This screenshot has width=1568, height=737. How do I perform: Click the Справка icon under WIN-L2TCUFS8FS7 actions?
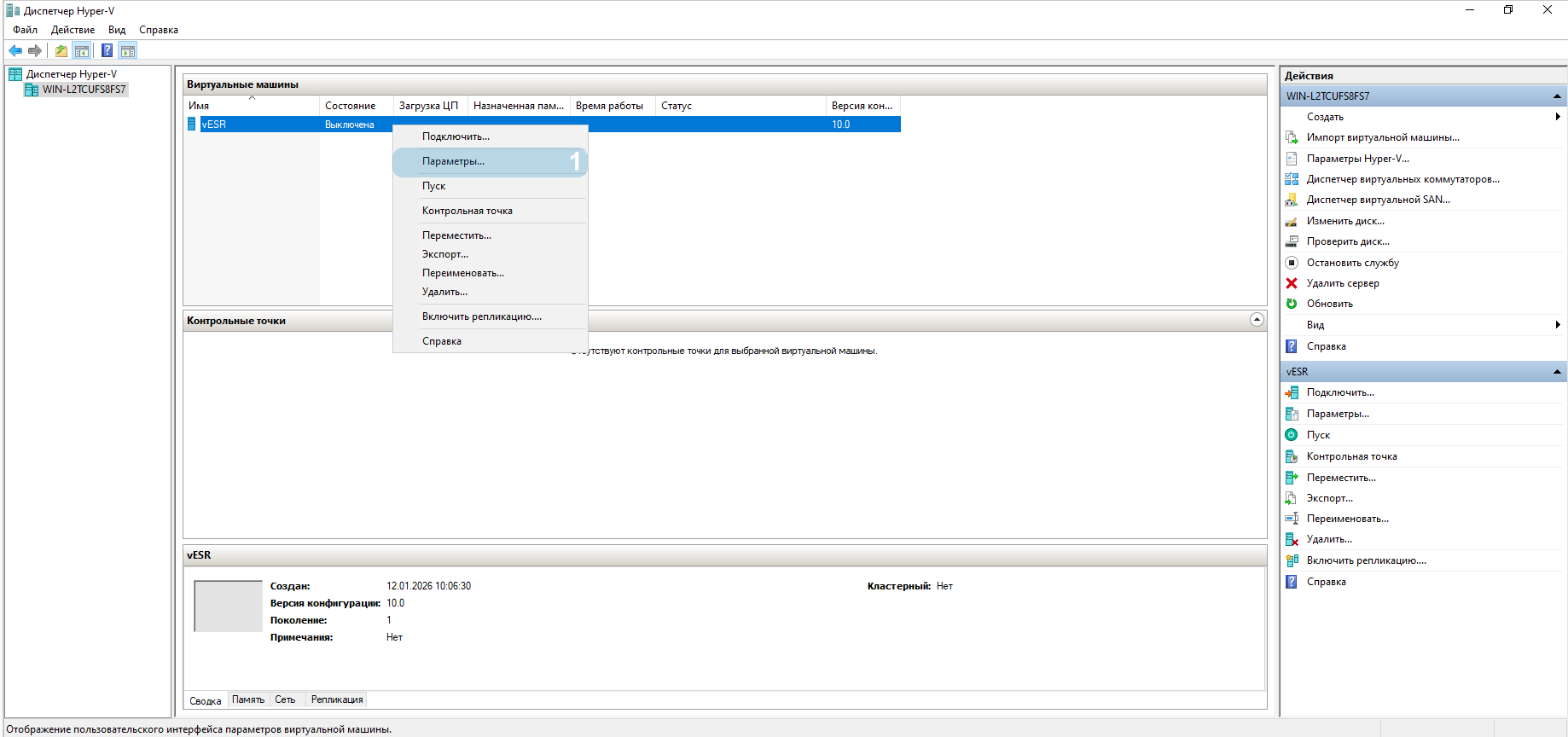(1292, 346)
